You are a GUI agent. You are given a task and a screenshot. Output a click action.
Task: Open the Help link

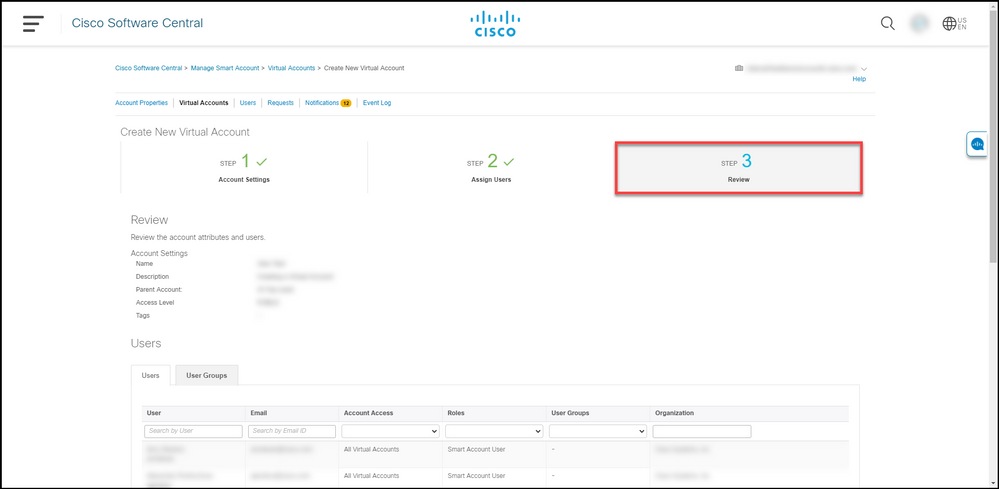click(859, 79)
